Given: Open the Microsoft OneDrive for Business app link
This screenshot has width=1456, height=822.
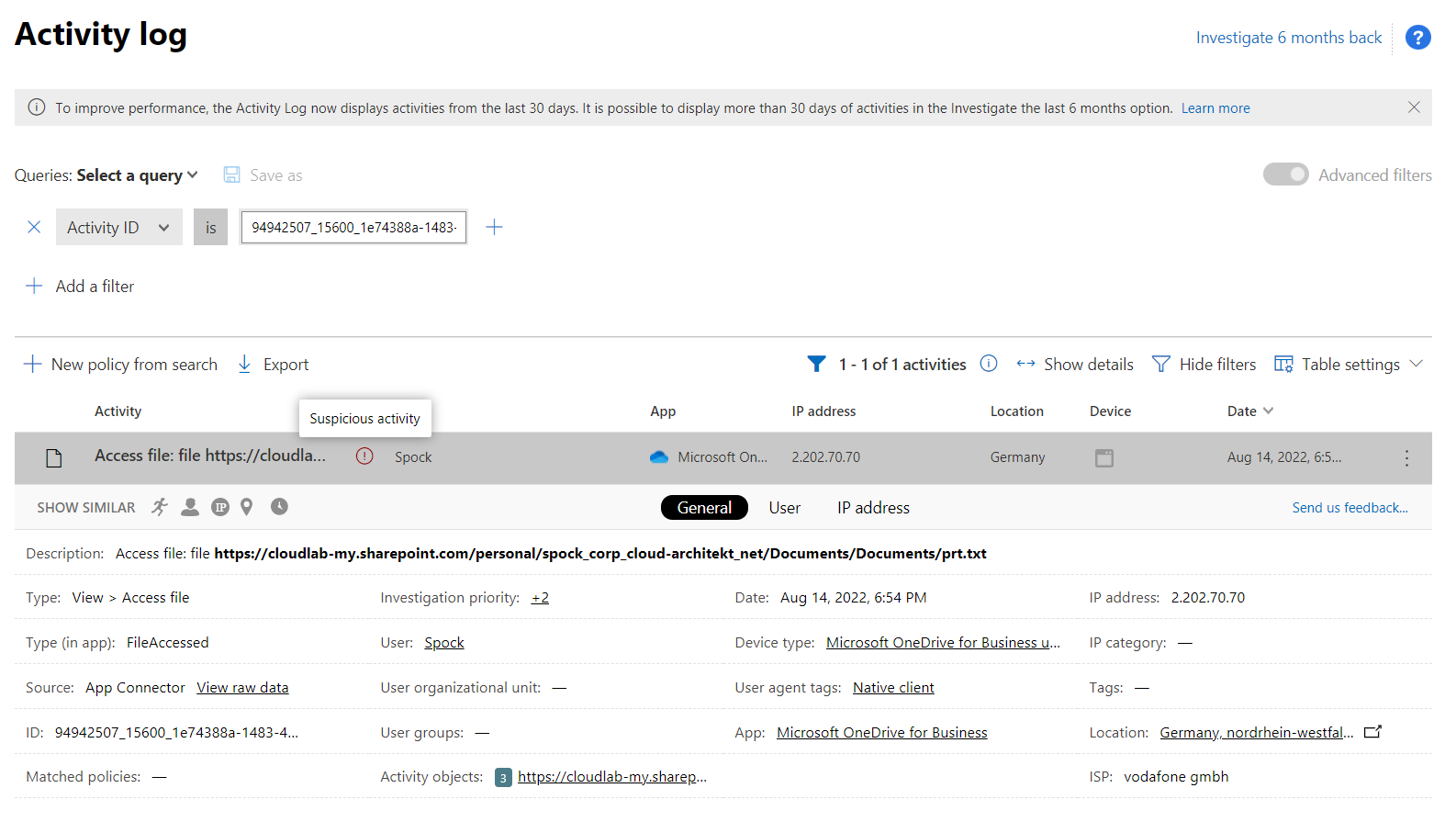Looking at the screenshot, I should (882, 732).
